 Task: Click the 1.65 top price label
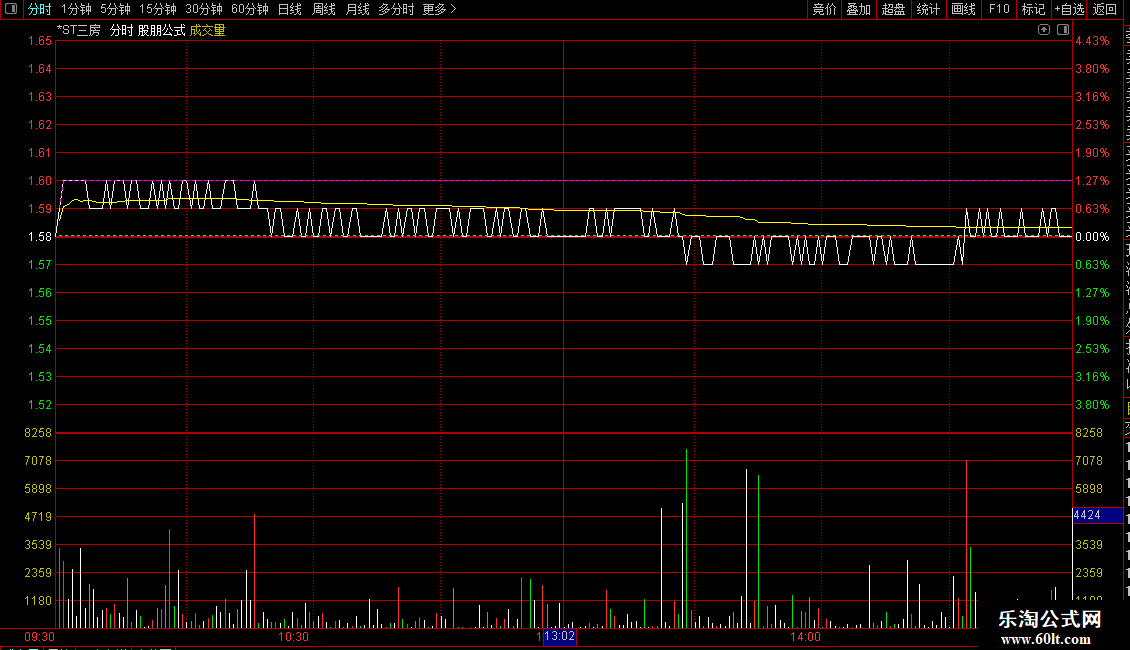click(x=40, y=41)
